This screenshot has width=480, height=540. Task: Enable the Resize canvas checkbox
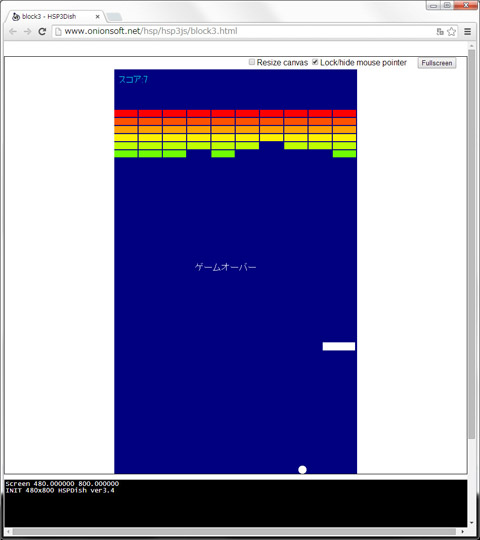click(252, 62)
